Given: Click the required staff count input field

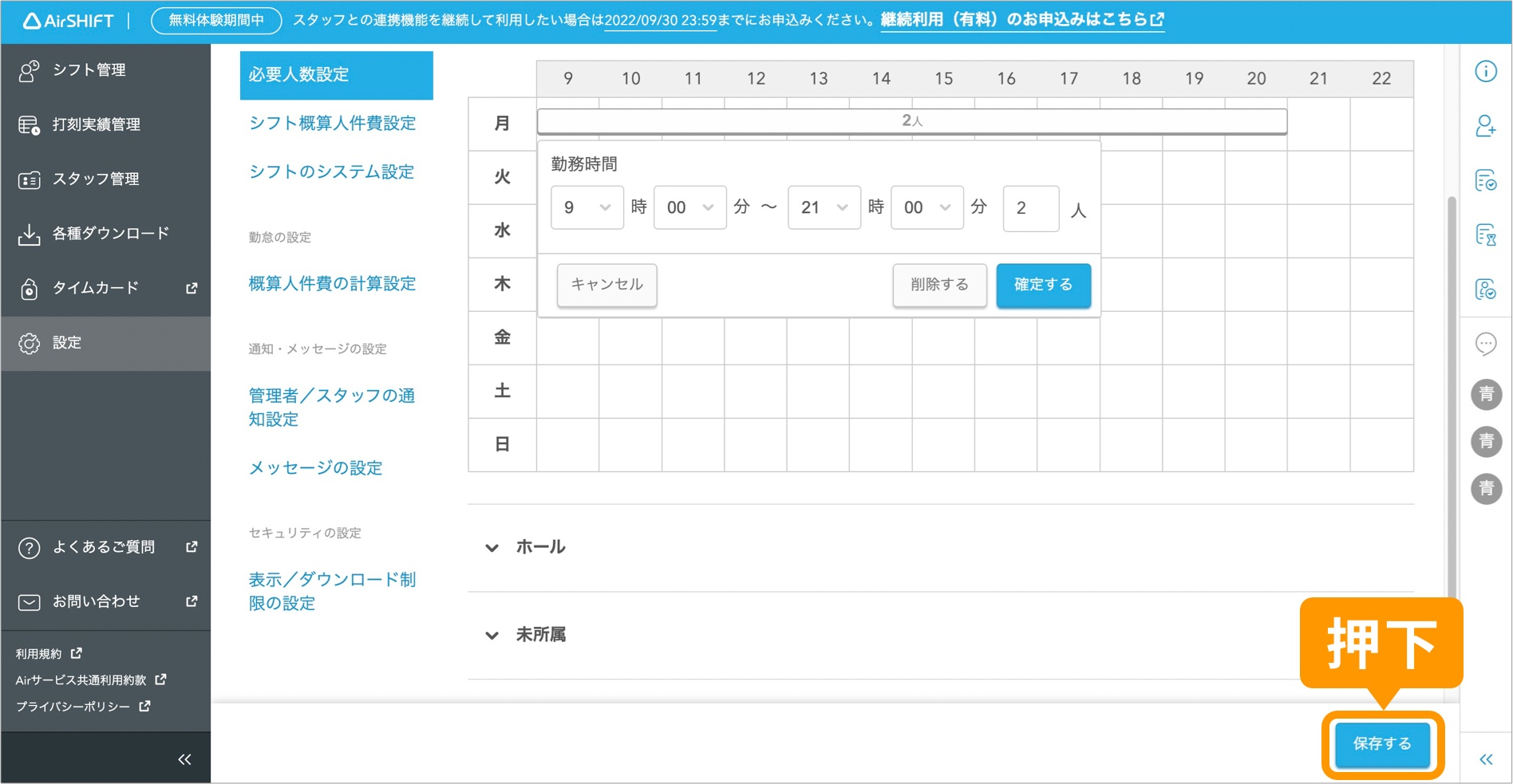Looking at the screenshot, I should (x=1030, y=208).
